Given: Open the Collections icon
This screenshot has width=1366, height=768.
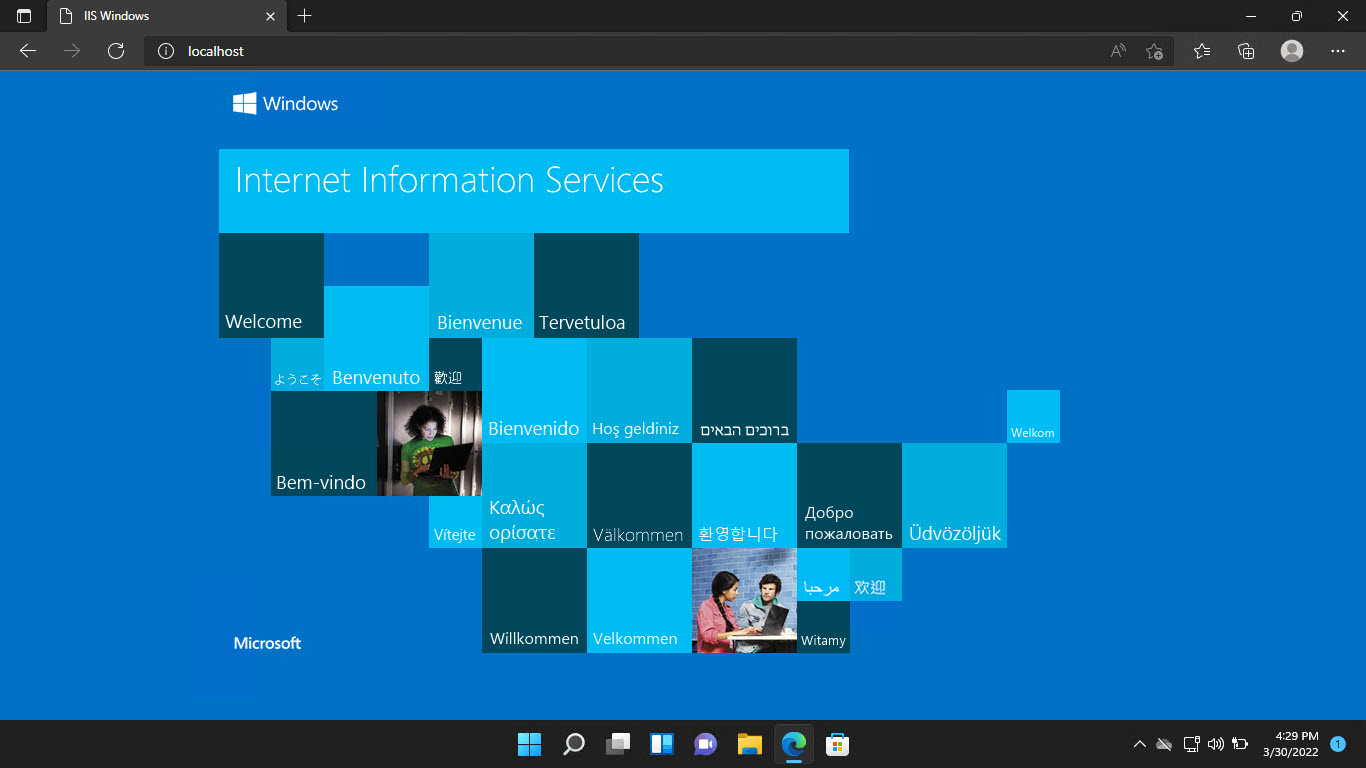Looking at the screenshot, I should [1246, 51].
